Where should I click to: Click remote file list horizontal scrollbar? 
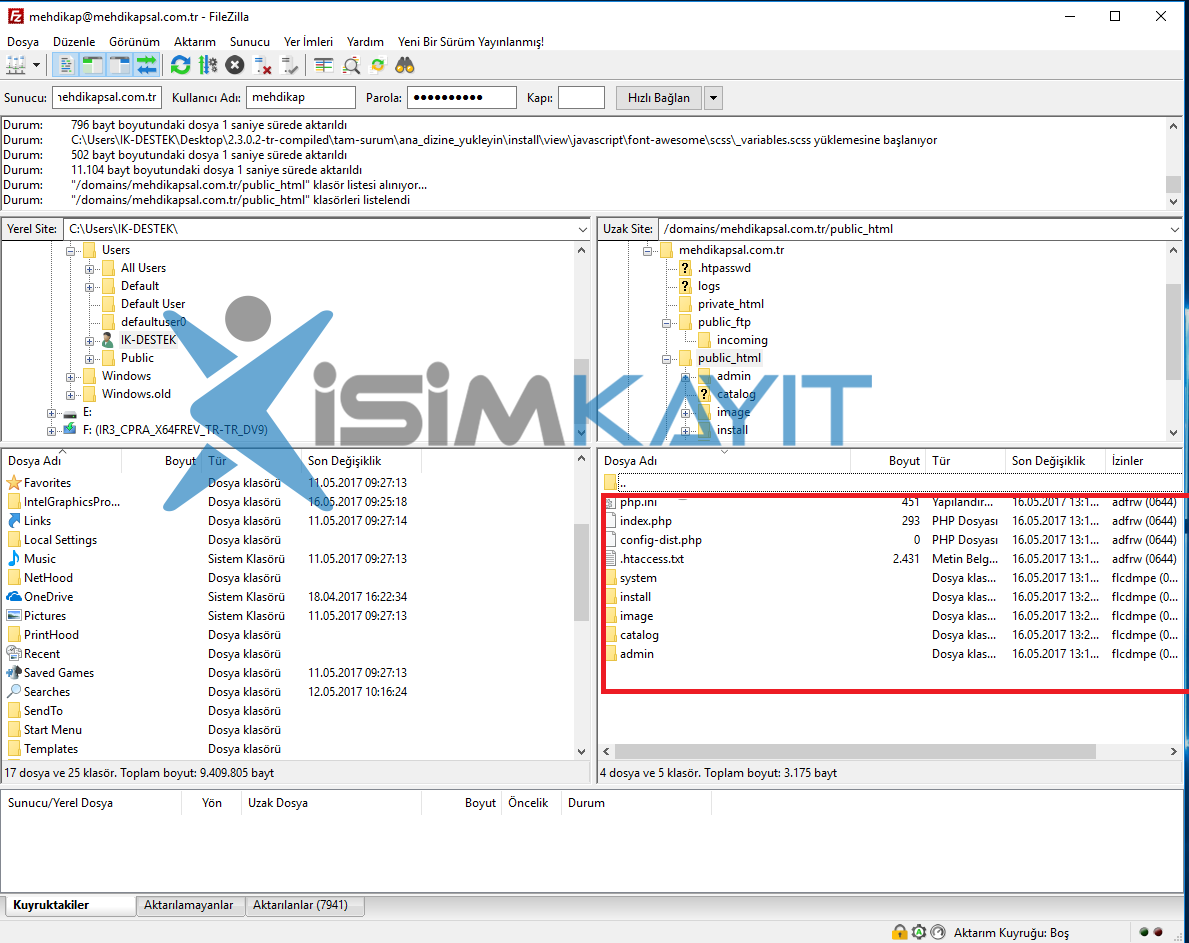point(855,751)
